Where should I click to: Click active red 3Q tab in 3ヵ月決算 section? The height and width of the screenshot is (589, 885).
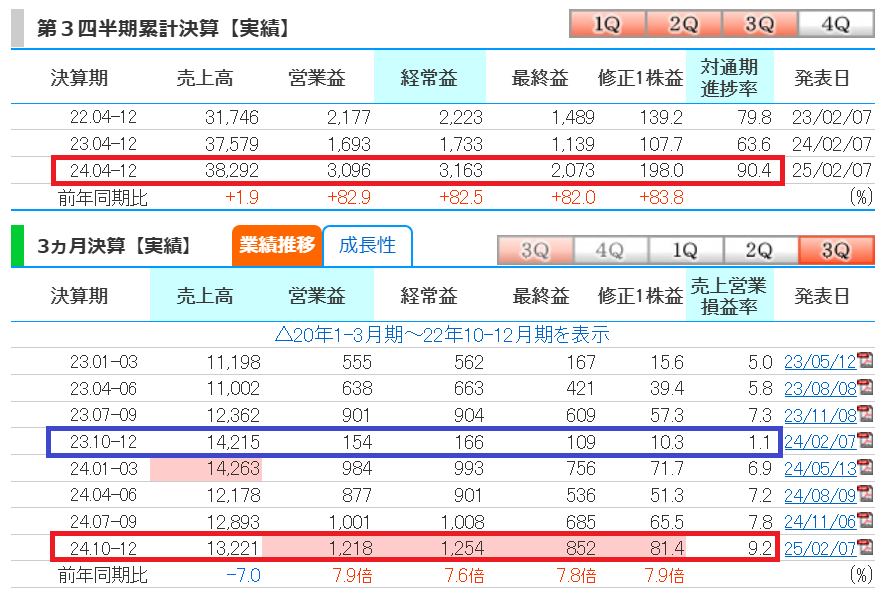pos(836,250)
